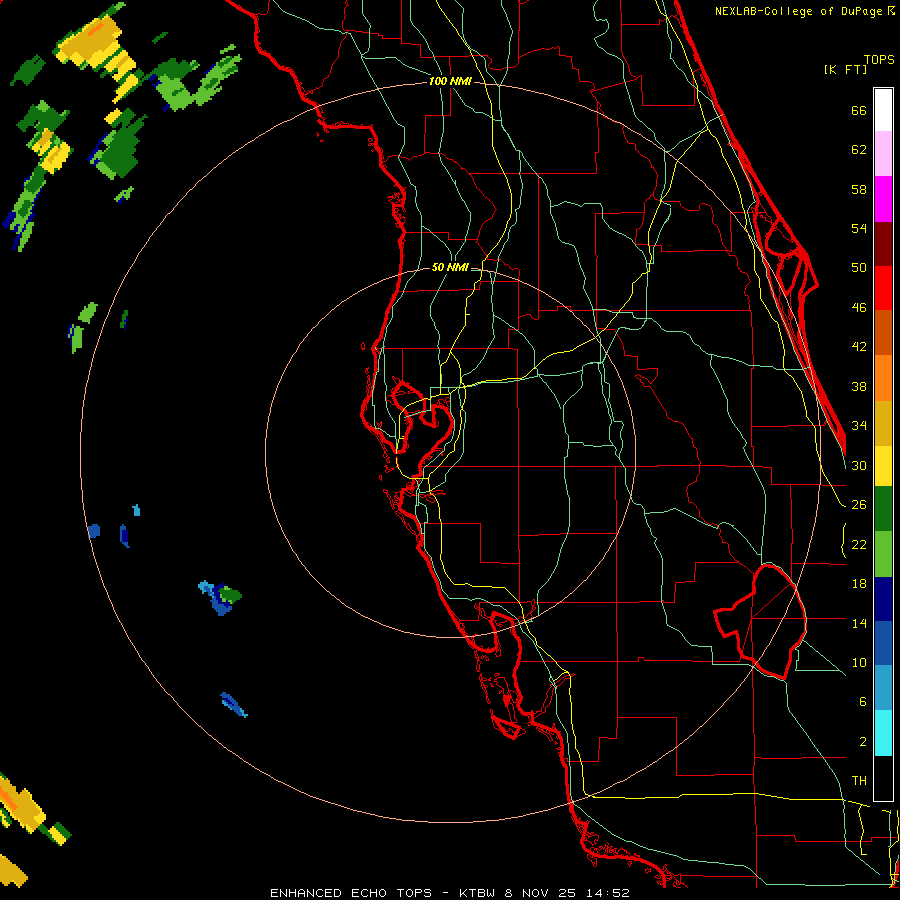
Task: Click the magenta legend swatch
Action: tap(883, 199)
